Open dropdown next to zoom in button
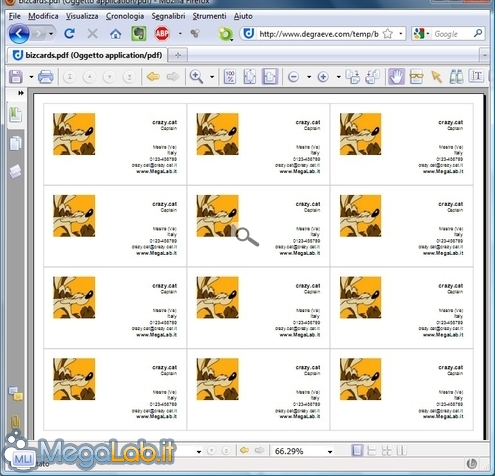Image resolution: width=495 pixels, height=476 pixels. tap(338, 77)
